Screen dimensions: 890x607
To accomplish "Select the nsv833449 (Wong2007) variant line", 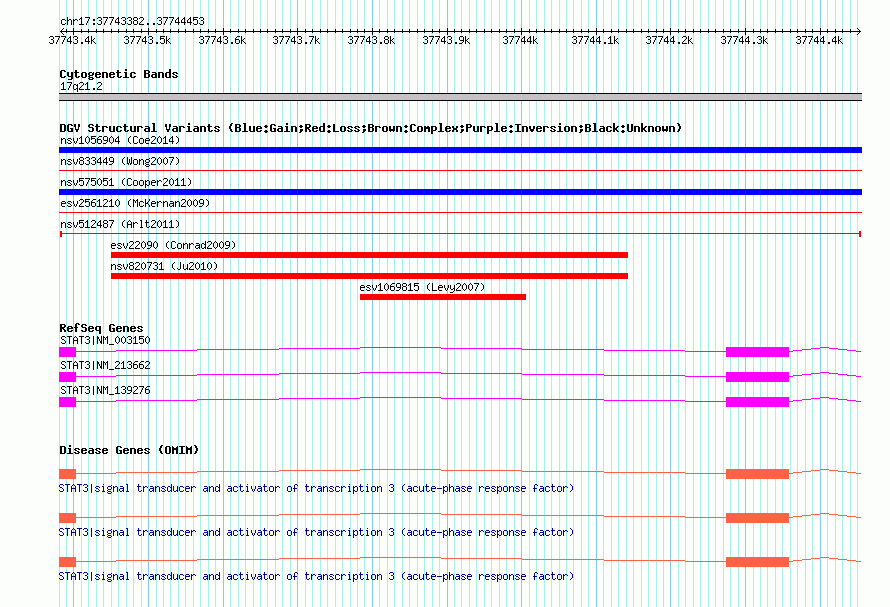I will click(460, 170).
